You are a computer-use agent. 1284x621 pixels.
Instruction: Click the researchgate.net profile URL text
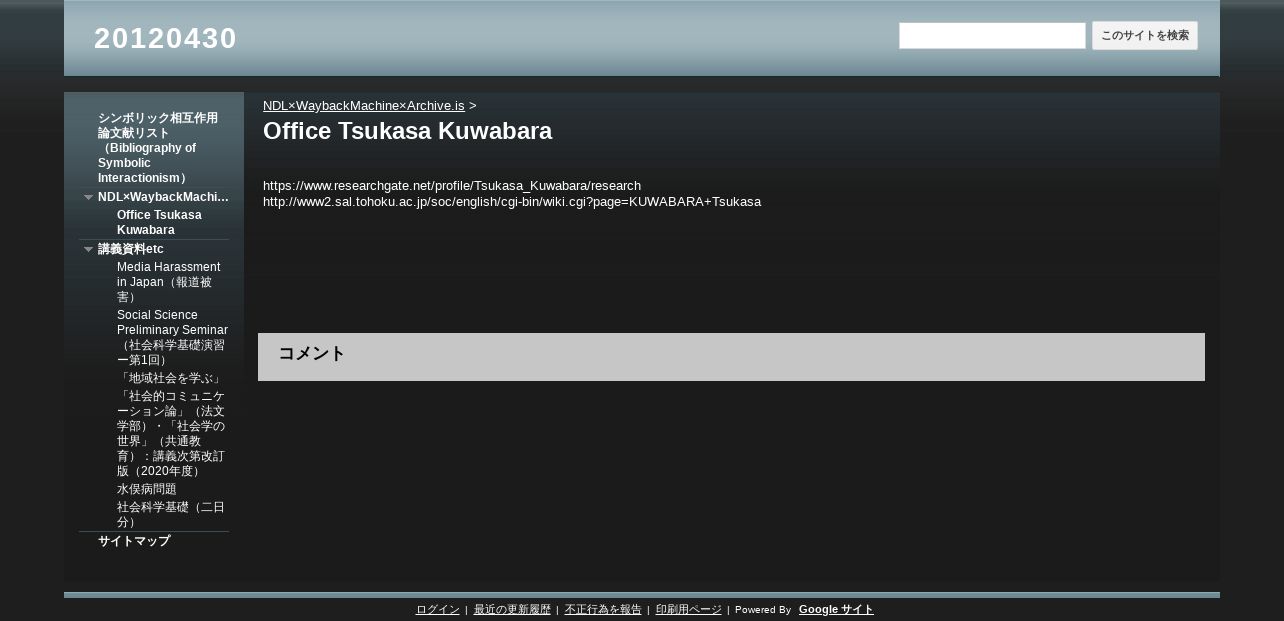pos(452,186)
